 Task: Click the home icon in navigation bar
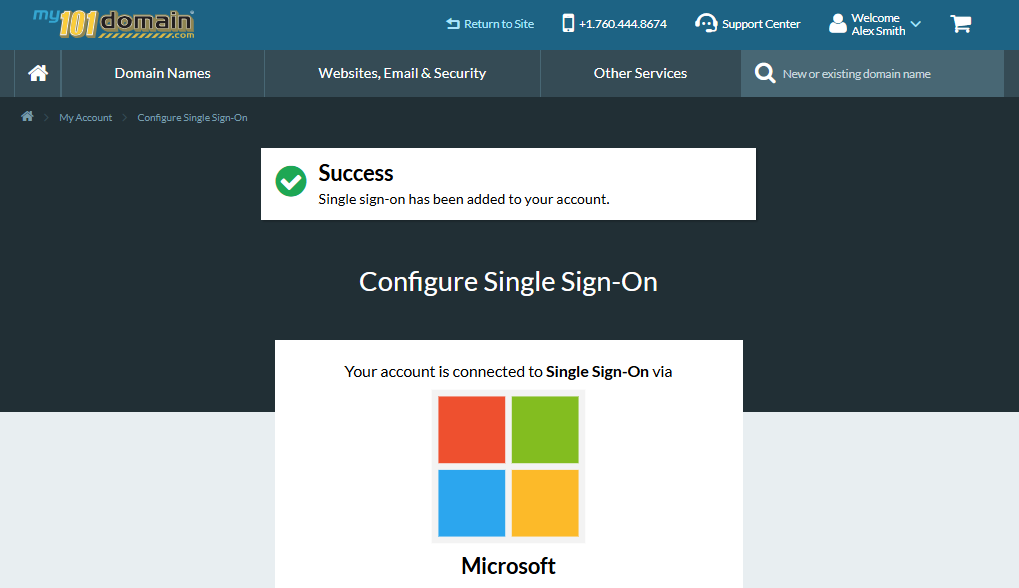pyautogui.click(x=37, y=72)
